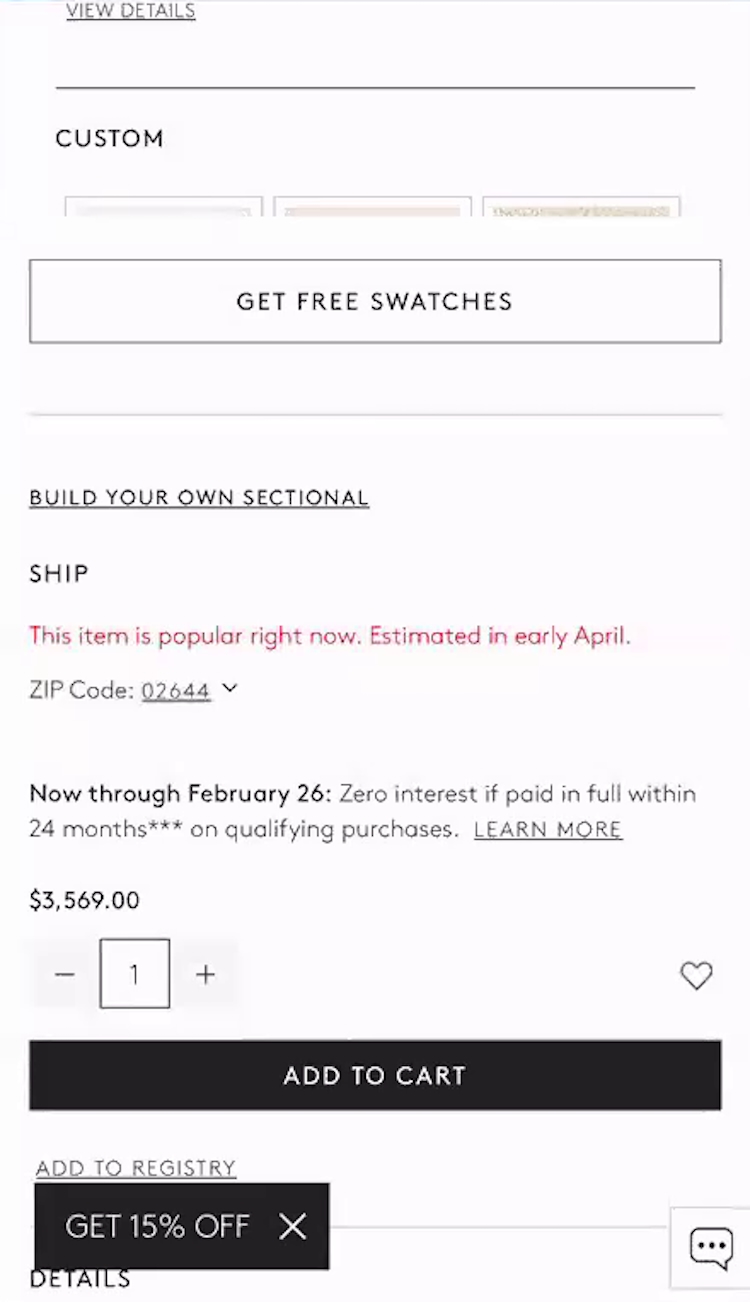Select the middle custom fabric swatch
The width and height of the screenshot is (750, 1302).
pos(372,207)
